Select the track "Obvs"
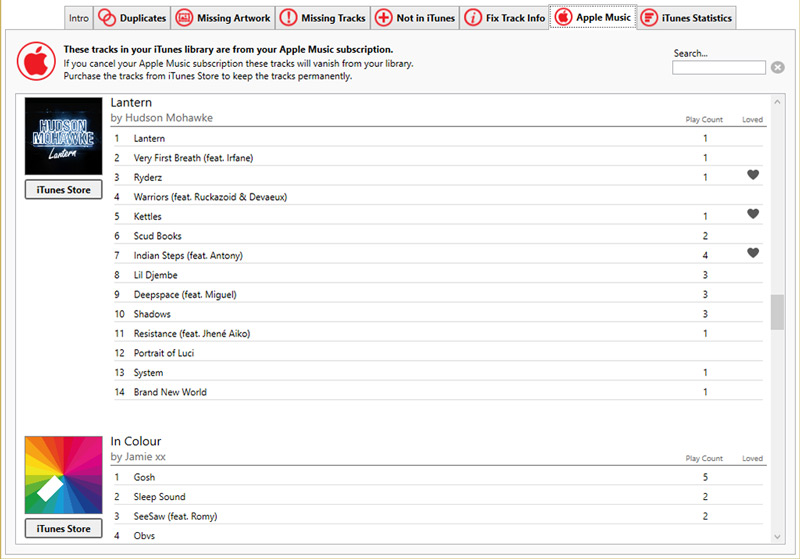Image resolution: width=800 pixels, height=559 pixels. [x=438, y=536]
